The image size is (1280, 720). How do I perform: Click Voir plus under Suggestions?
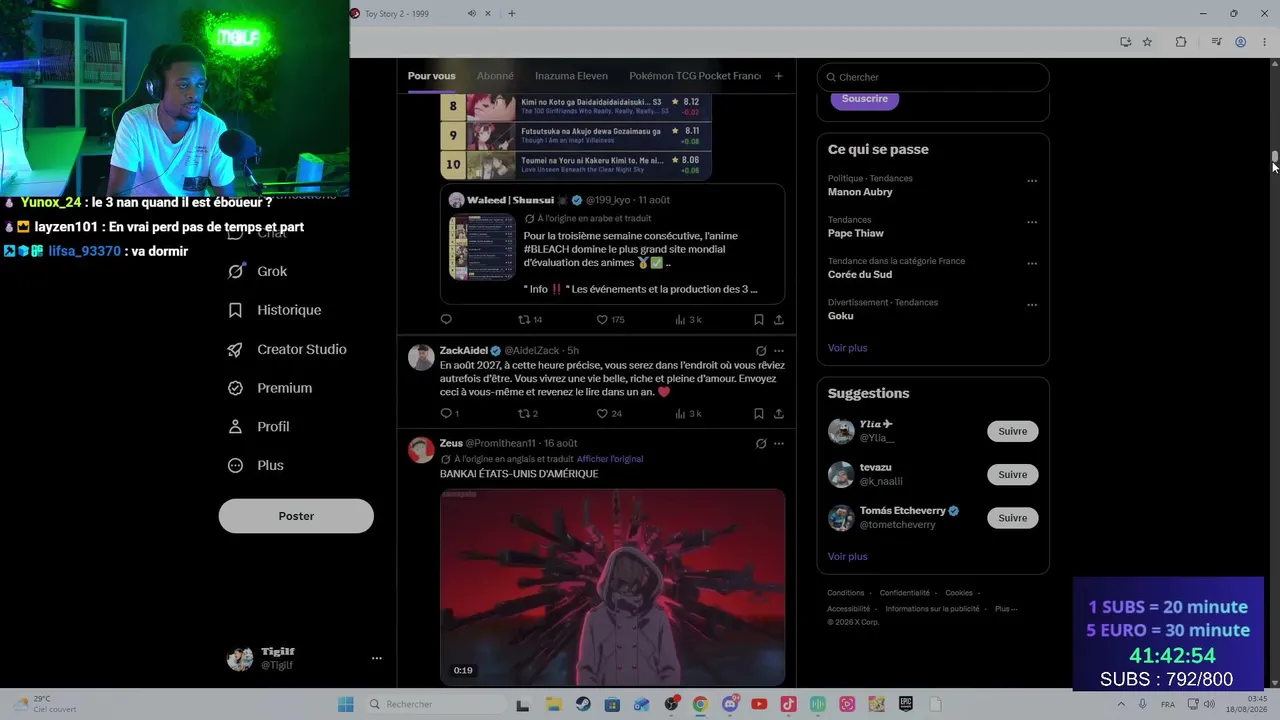[x=847, y=557]
